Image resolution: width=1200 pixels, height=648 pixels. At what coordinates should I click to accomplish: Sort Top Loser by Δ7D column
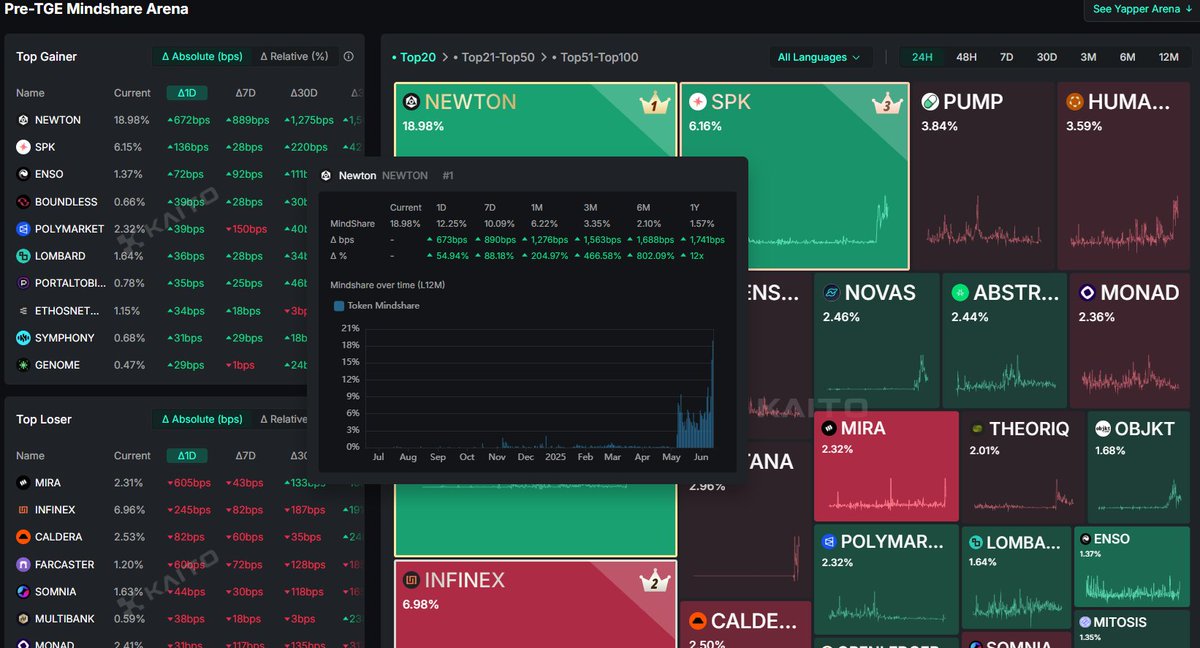click(246, 456)
